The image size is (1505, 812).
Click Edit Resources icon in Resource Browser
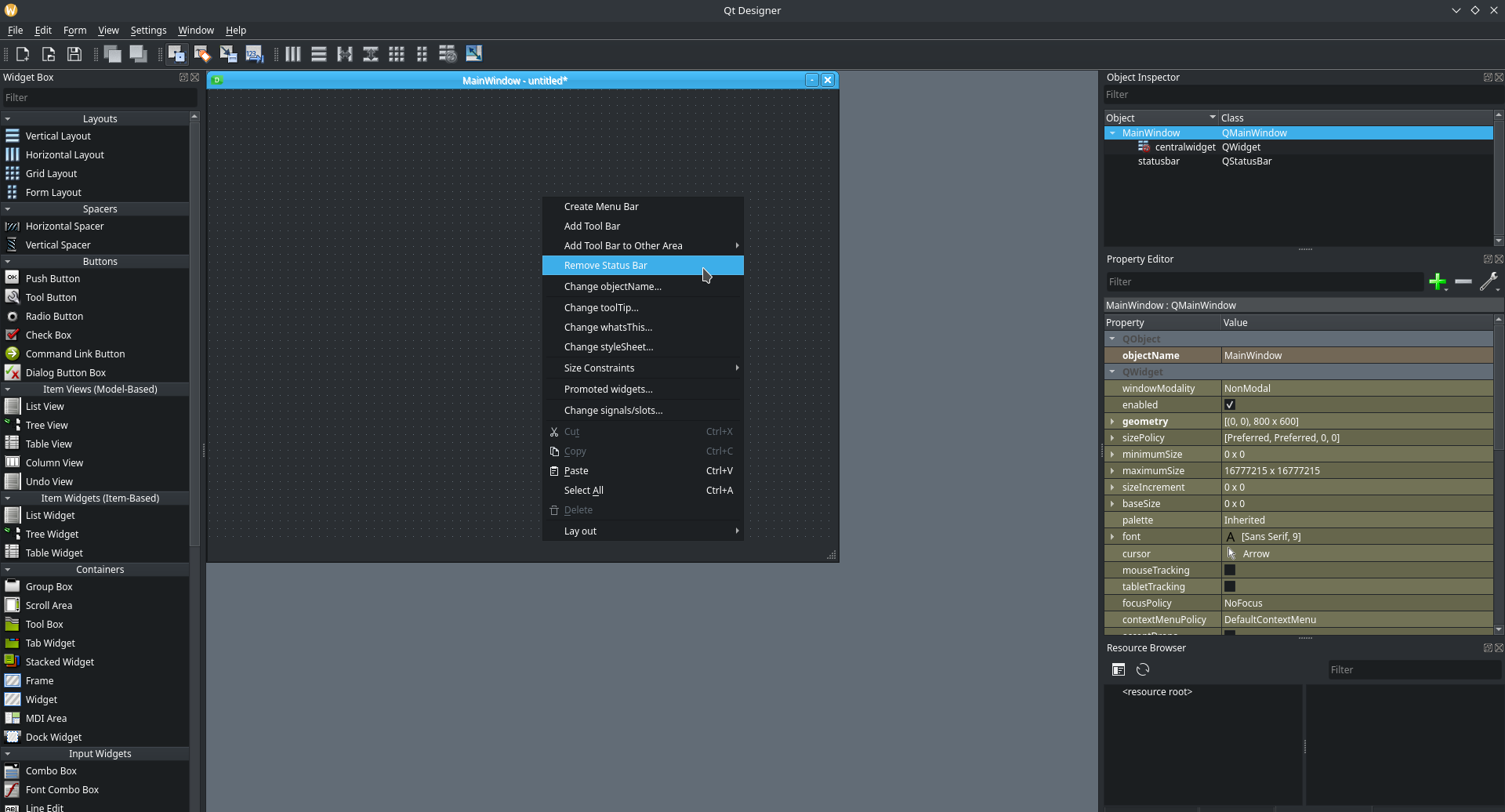point(1119,669)
